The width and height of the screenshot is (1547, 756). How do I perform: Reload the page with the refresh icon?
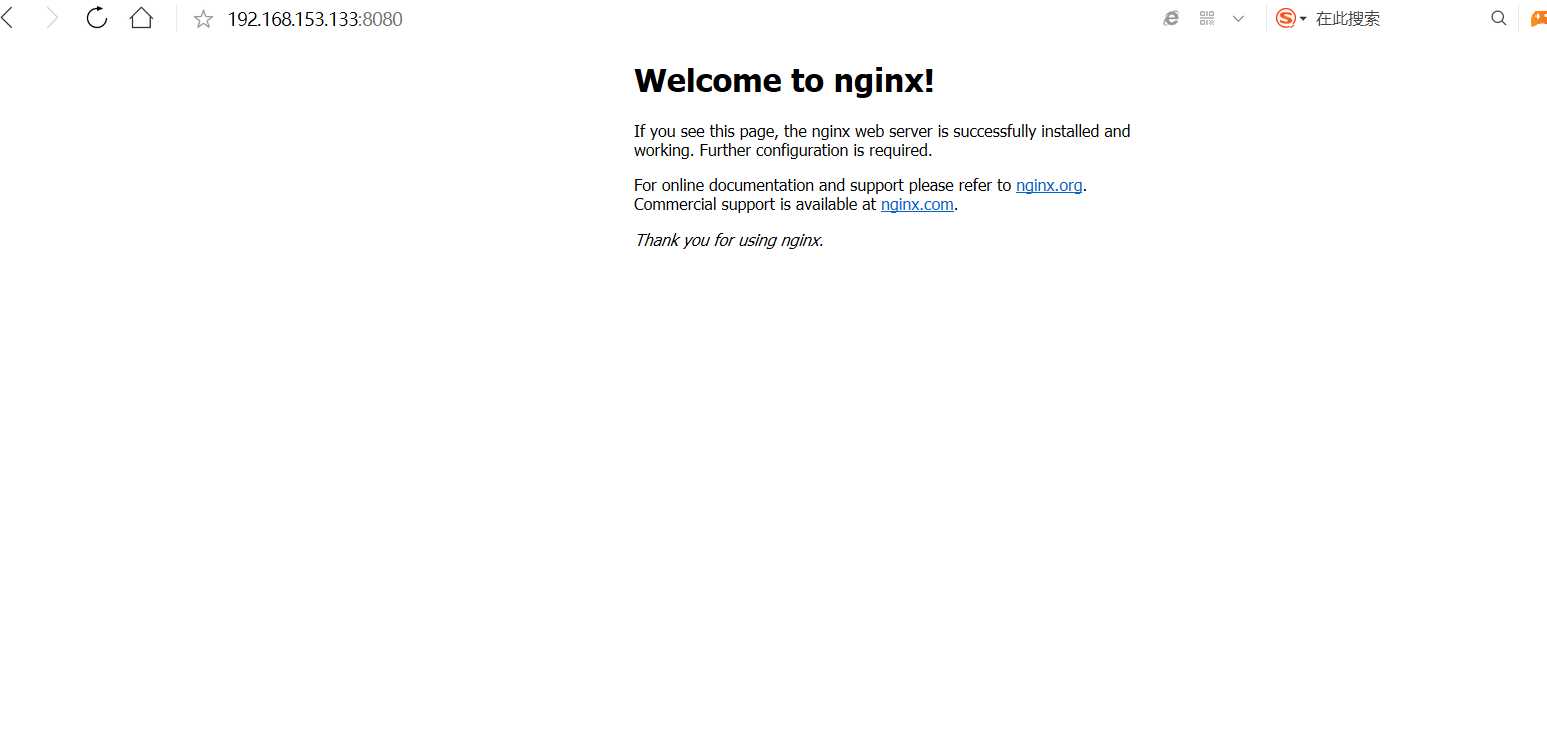tap(97, 18)
